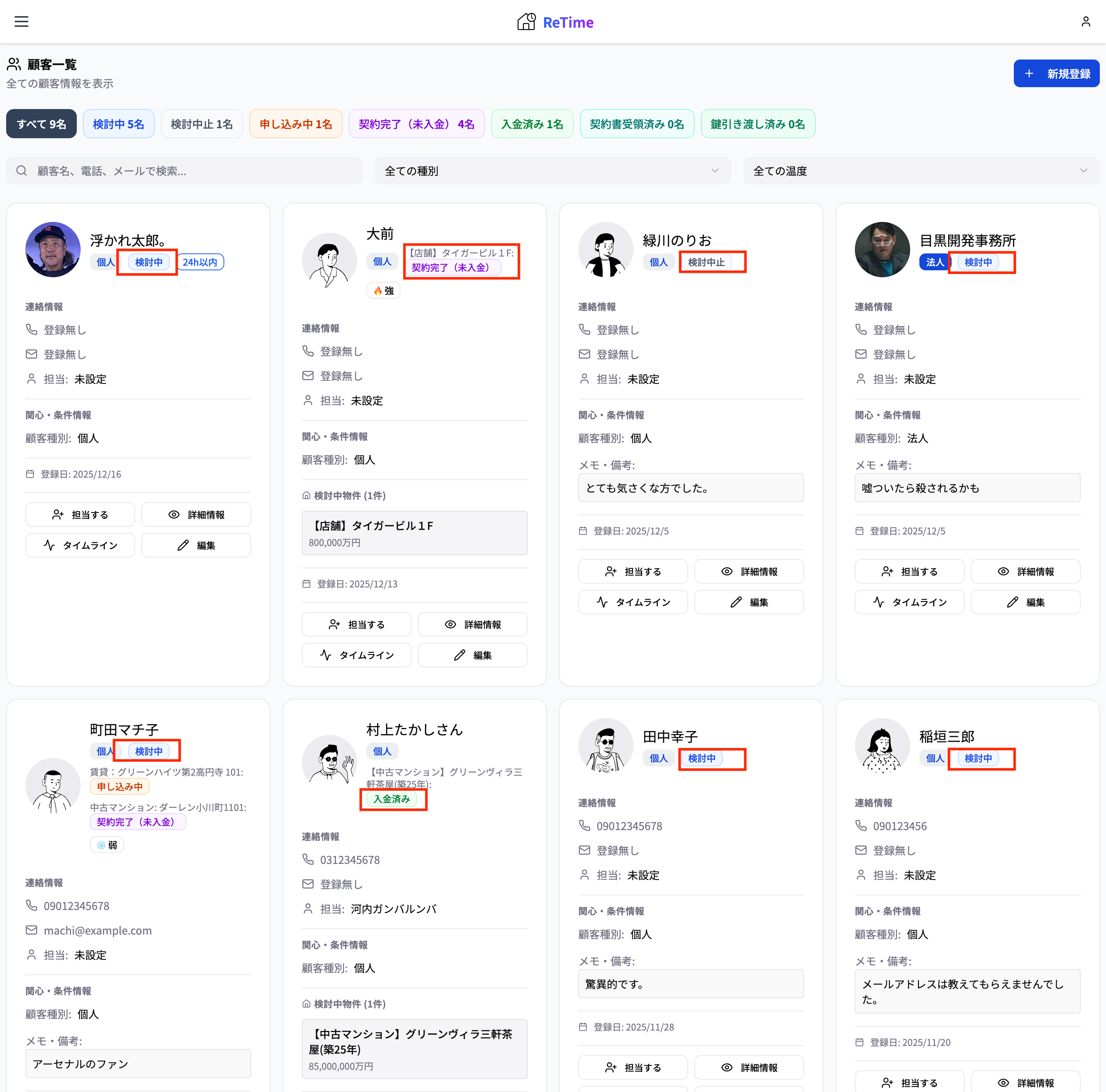1106x1092 pixels.
Task: Toggle 契約完了（未入金）4名 filter chip
Action: click(x=416, y=124)
